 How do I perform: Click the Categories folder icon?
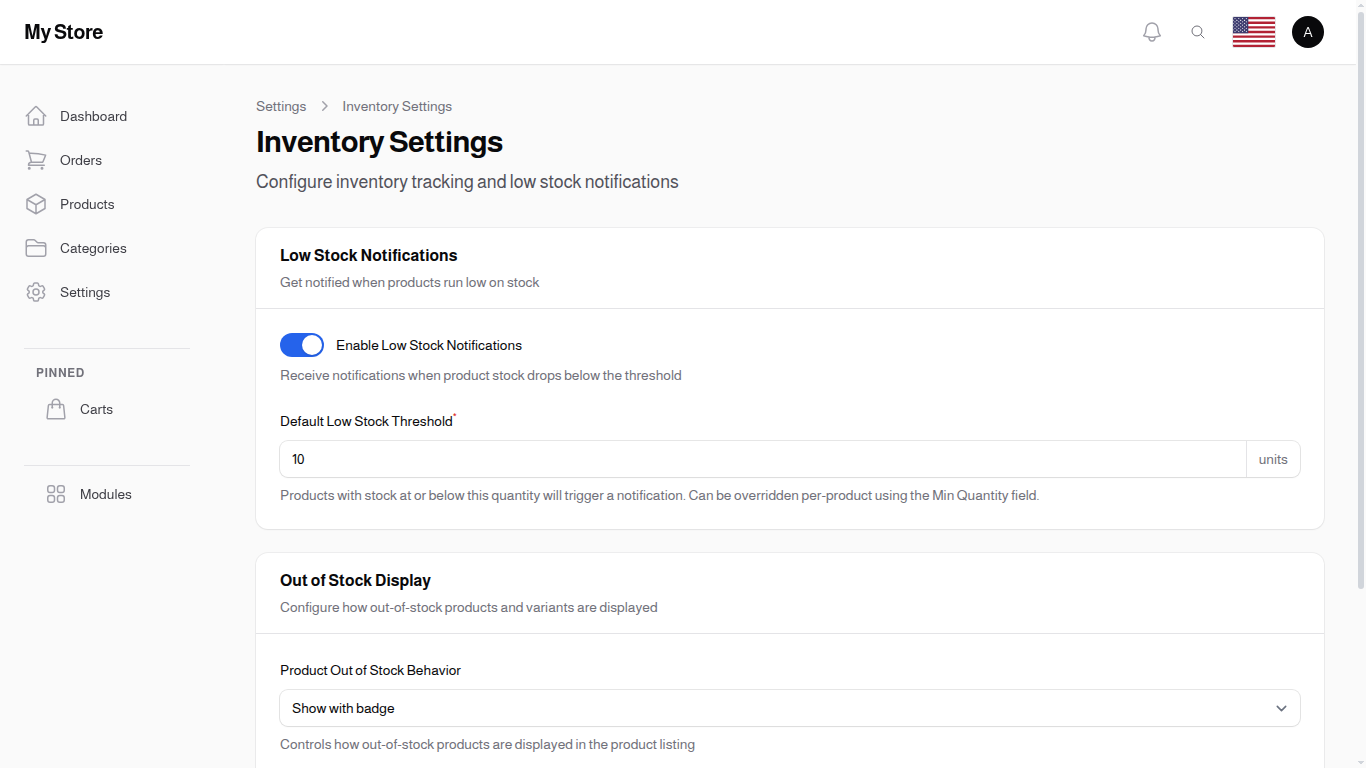pyautogui.click(x=36, y=248)
